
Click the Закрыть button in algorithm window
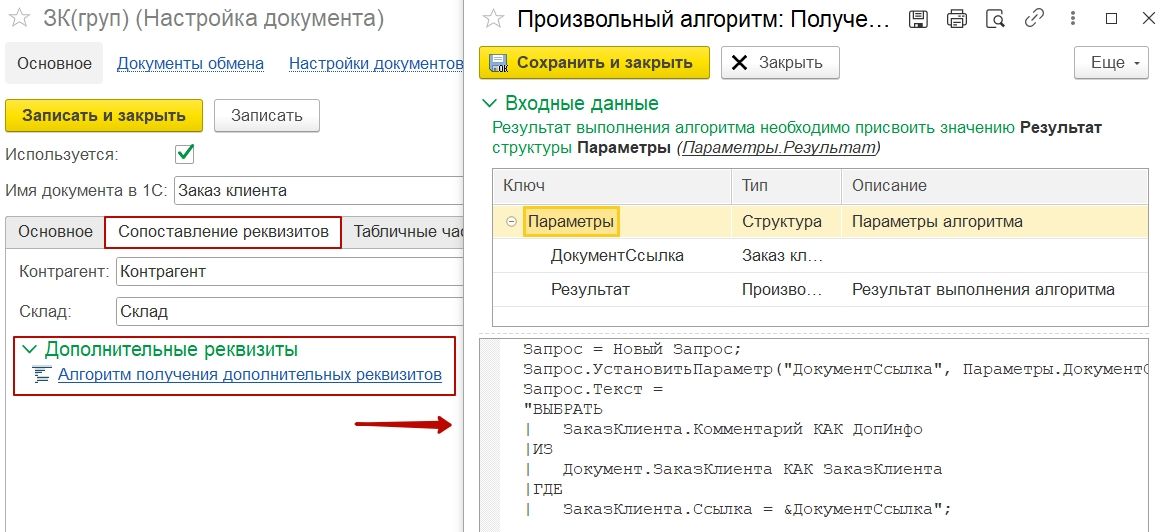pos(780,63)
